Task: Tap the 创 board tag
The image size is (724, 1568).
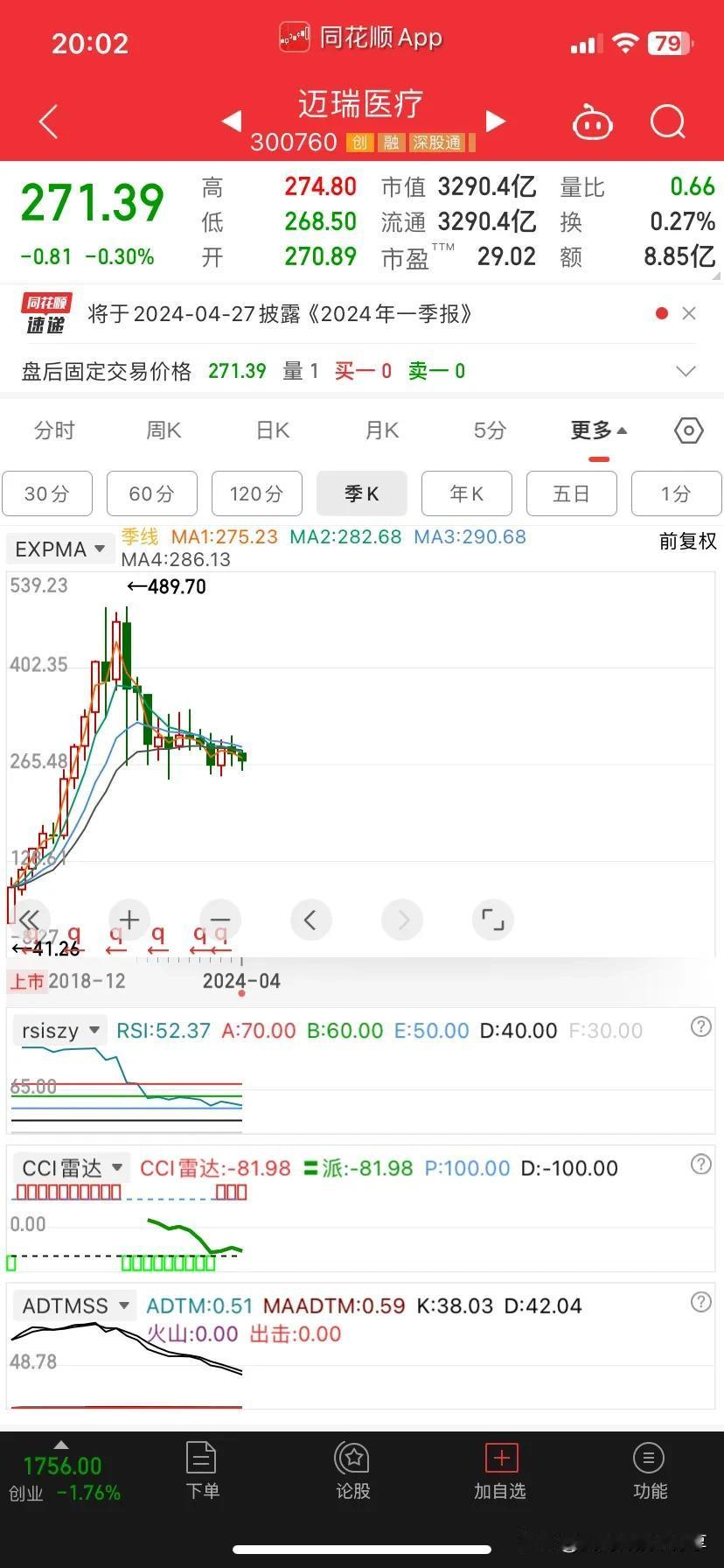Action: pyautogui.click(x=359, y=143)
